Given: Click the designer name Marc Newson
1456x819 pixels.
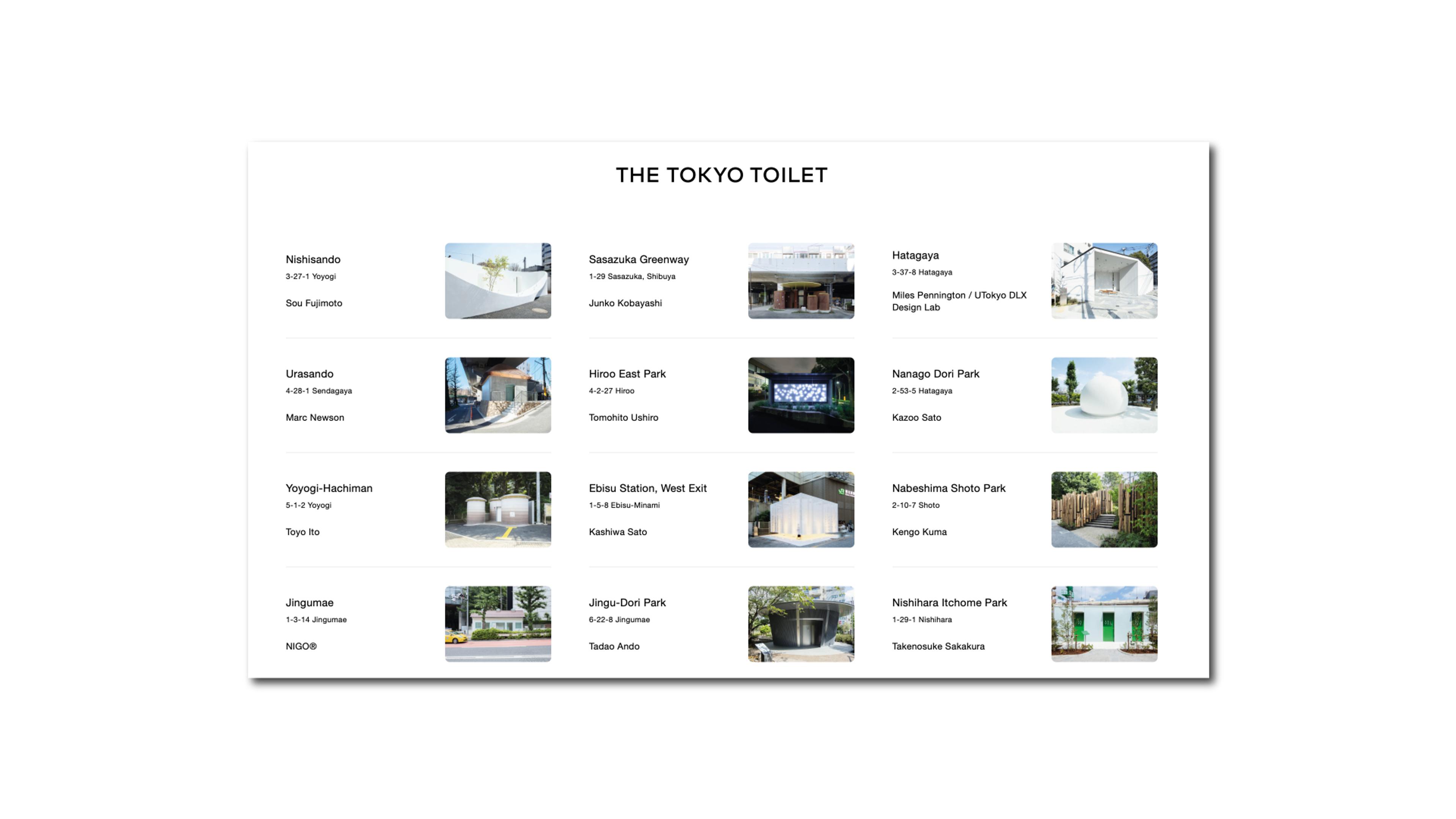Looking at the screenshot, I should pyautogui.click(x=315, y=417).
